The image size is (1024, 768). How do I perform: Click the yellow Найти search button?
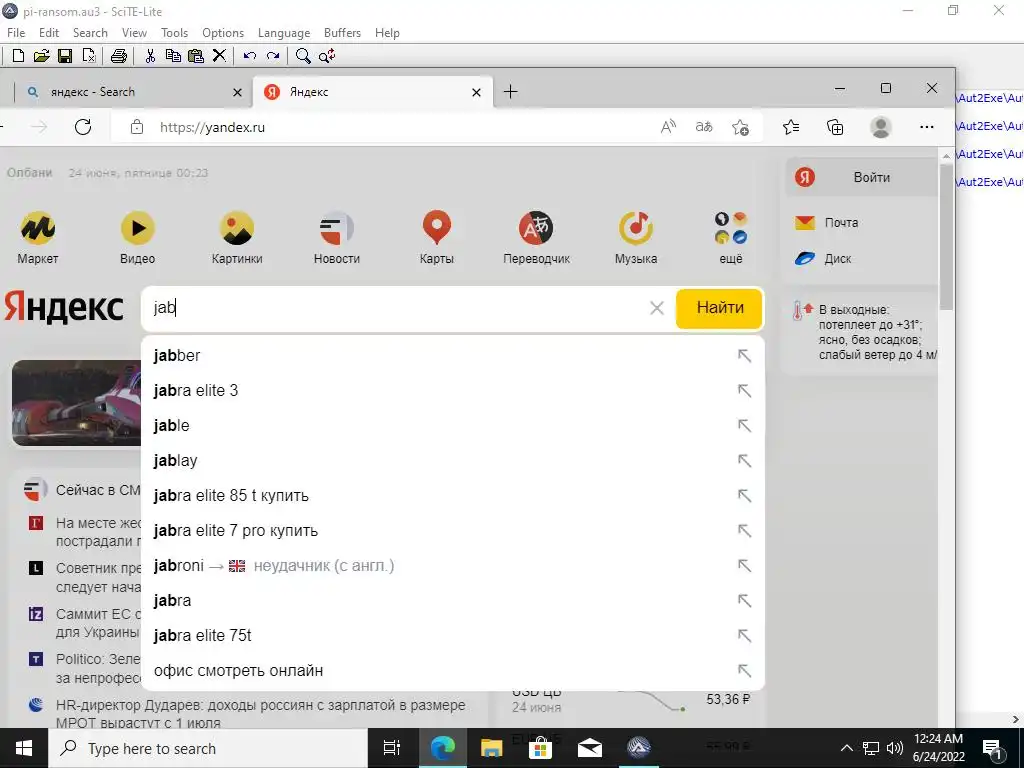[719, 308]
